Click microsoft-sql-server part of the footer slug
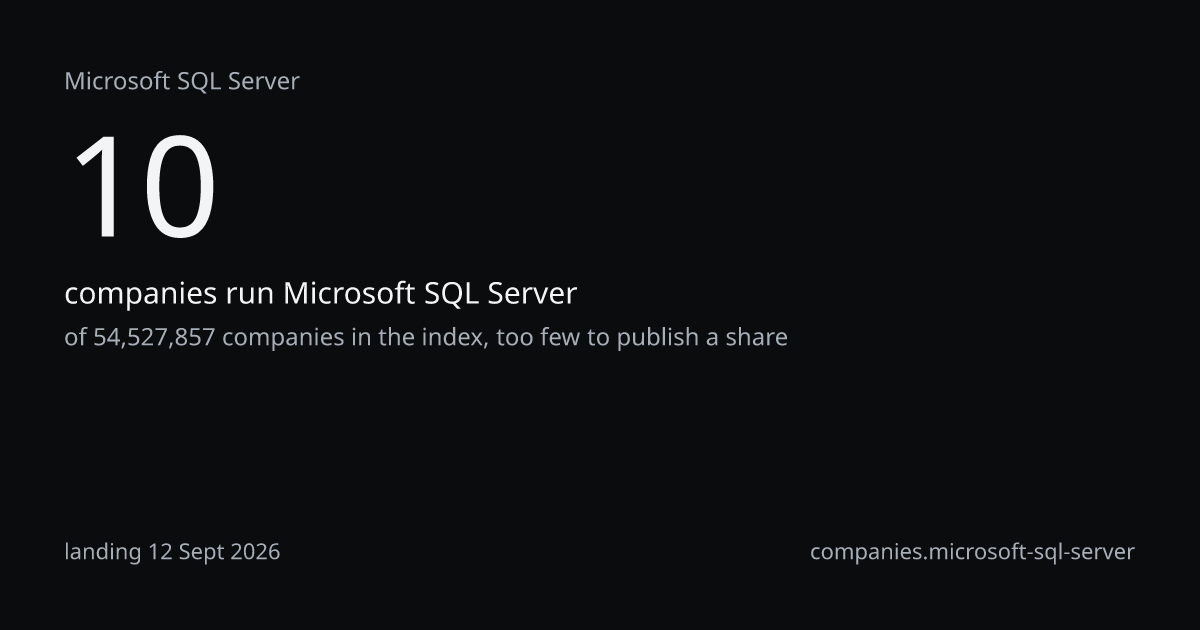This screenshot has width=1200, height=630. click(1032, 552)
